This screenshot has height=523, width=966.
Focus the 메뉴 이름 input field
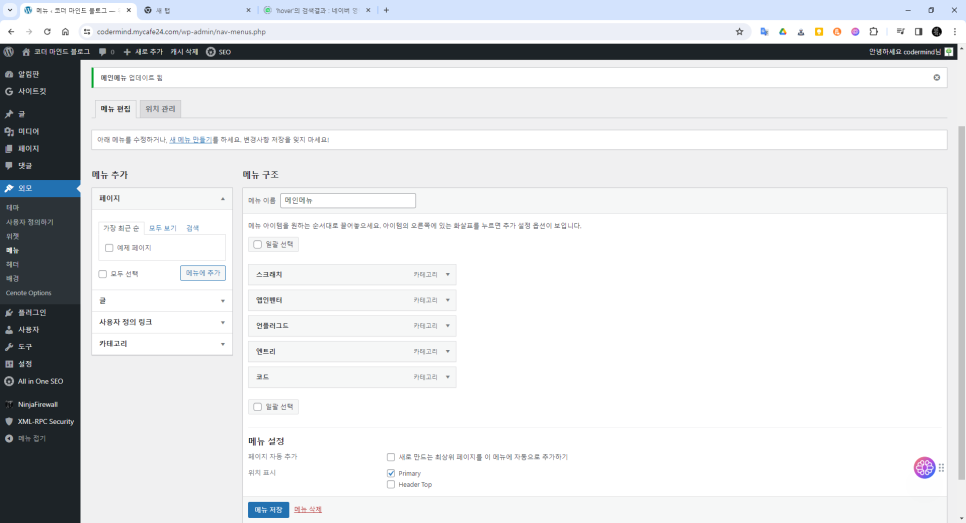click(x=347, y=200)
